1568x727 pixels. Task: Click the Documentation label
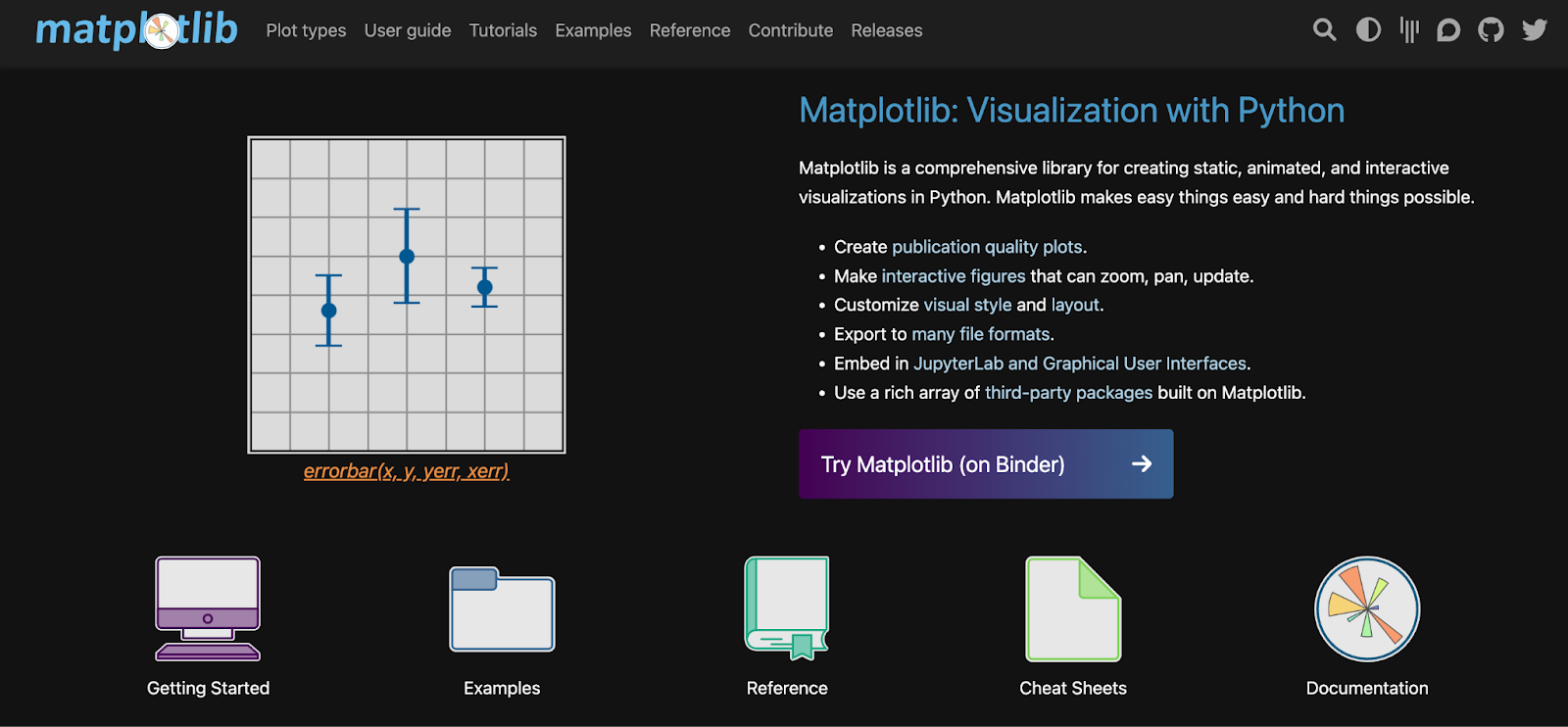(1367, 688)
